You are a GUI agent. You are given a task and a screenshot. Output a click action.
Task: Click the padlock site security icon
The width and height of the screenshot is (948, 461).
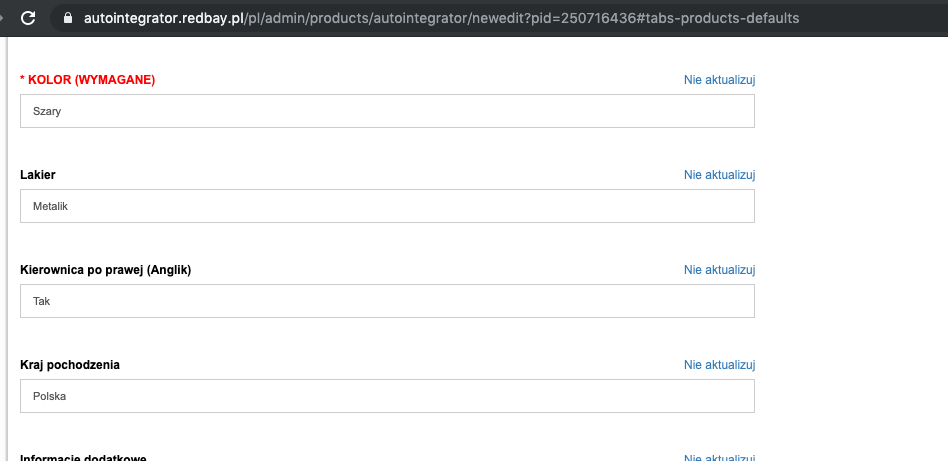[68, 18]
